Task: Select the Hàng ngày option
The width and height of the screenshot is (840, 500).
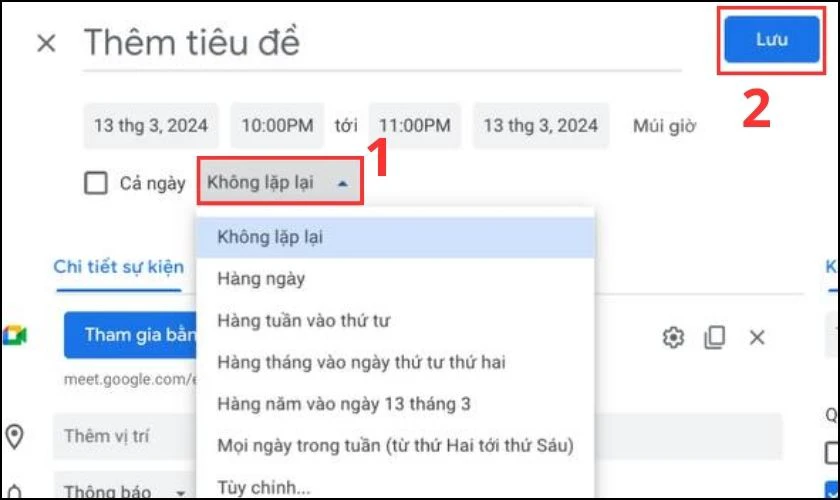Action: (395, 279)
